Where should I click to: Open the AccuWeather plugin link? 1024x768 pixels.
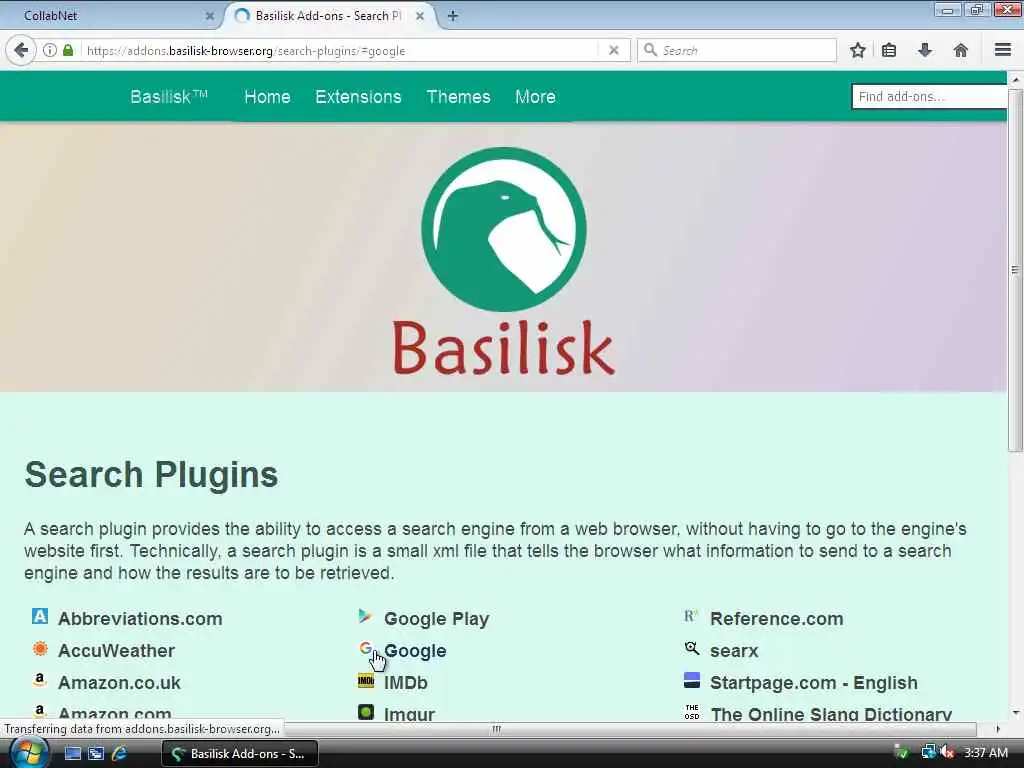(116, 650)
